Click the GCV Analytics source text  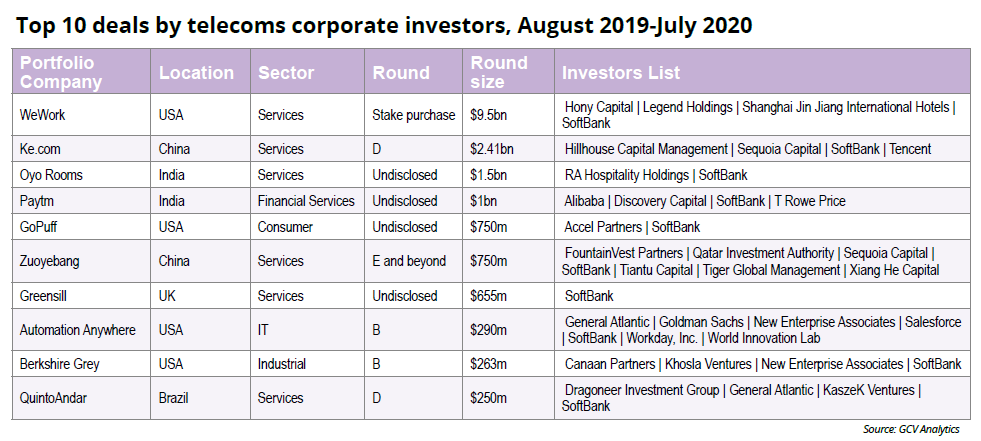911,429
